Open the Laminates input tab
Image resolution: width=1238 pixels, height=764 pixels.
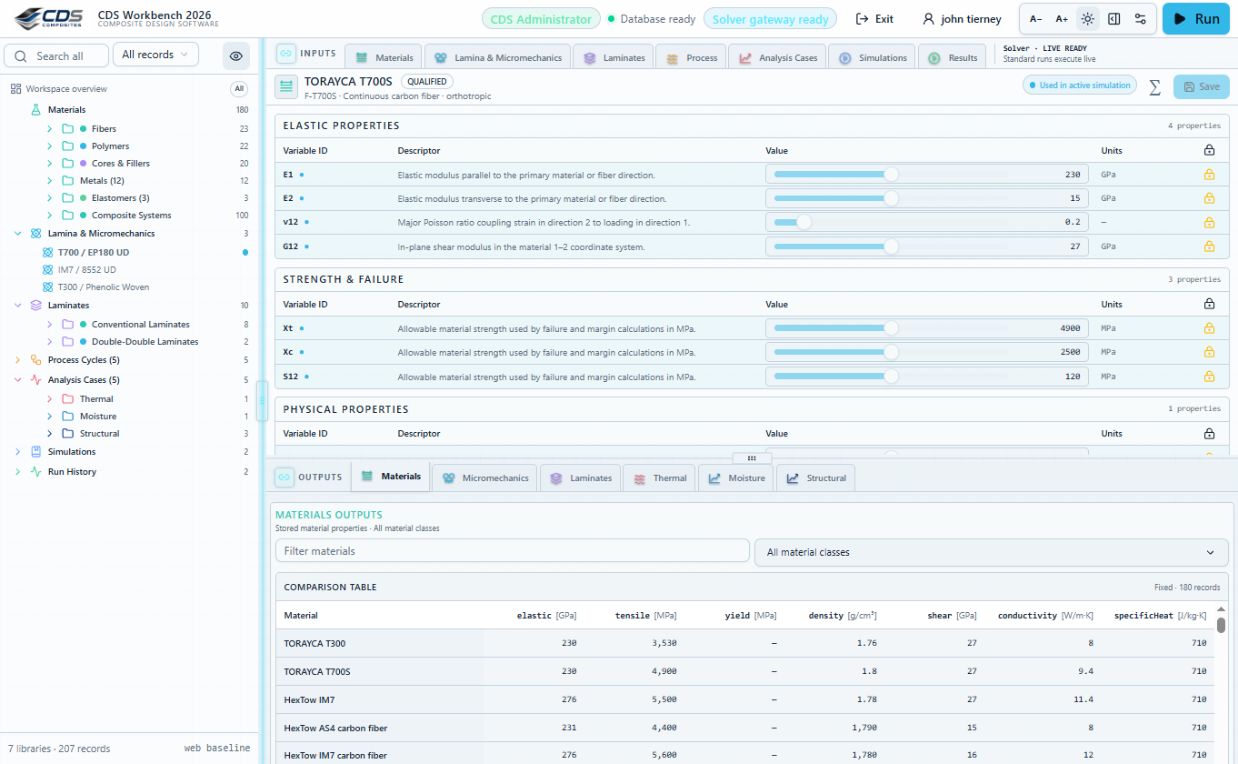pos(614,58)
